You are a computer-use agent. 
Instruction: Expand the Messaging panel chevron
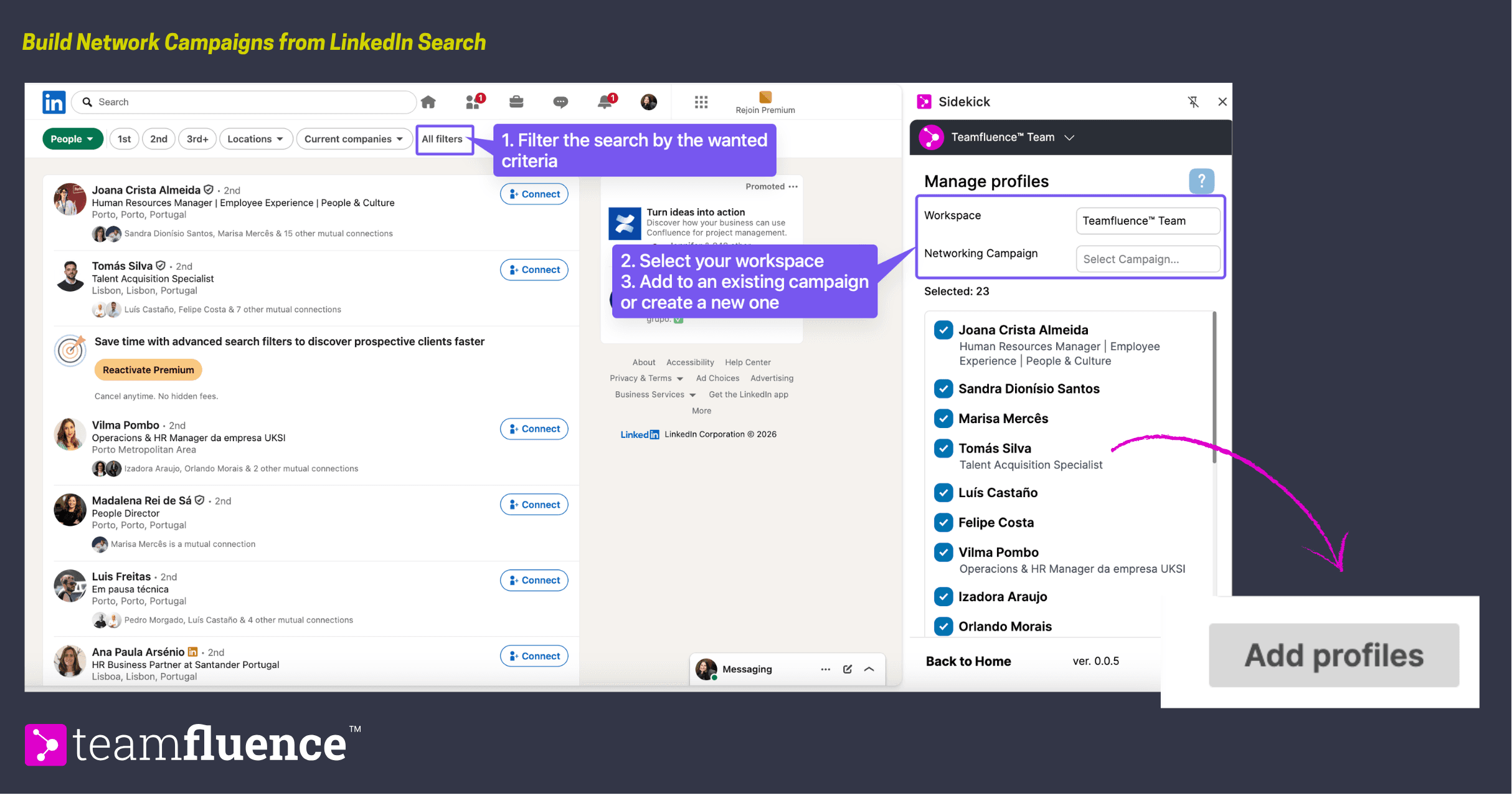(x=869, y=669)
